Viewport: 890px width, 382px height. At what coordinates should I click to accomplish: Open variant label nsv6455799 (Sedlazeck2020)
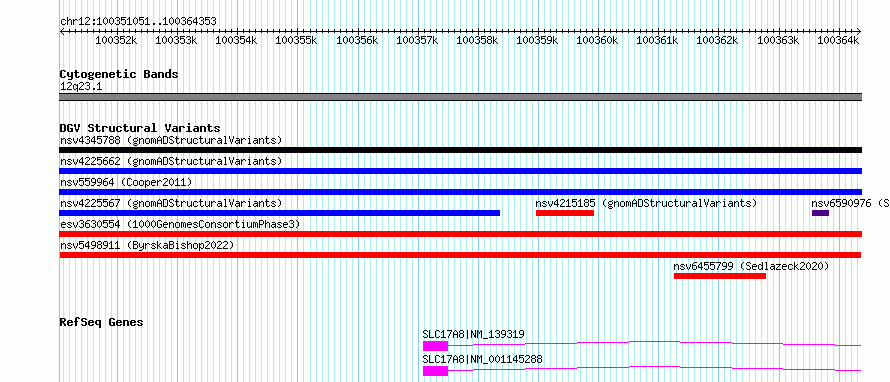pyautogui.click(x=752, y=266)
